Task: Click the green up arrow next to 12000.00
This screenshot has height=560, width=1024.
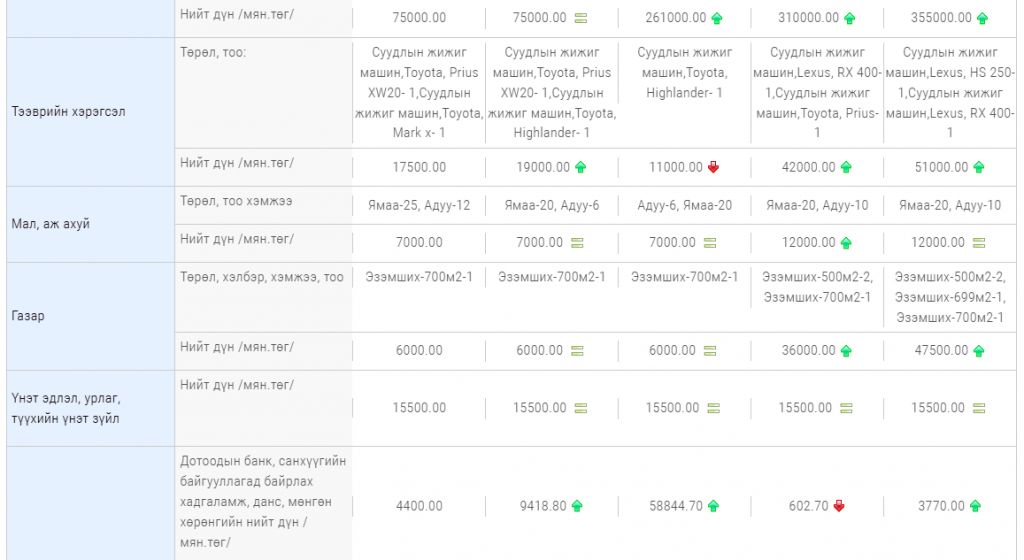Action: click(846, 243)
